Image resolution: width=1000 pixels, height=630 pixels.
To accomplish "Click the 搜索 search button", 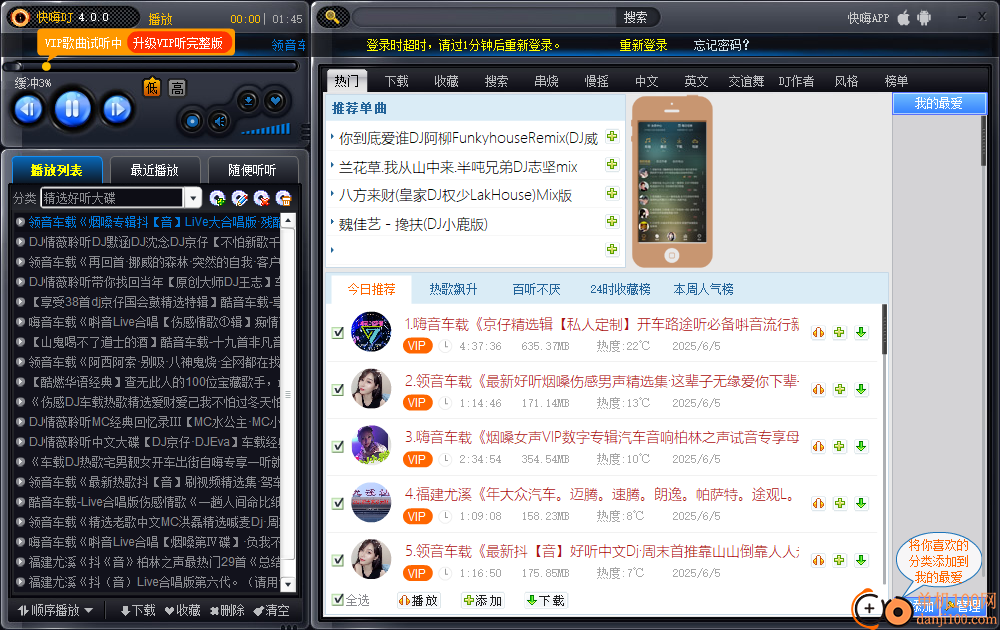I will (636, 17).
